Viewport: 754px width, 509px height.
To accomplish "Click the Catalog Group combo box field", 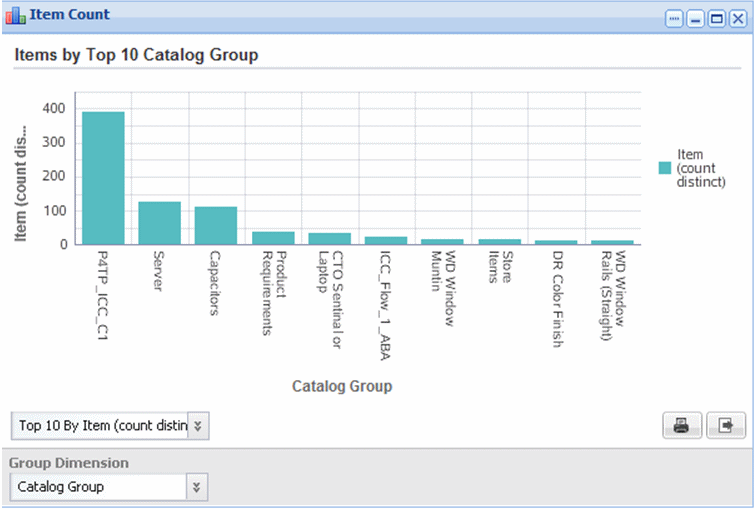I will coord(109,487).
